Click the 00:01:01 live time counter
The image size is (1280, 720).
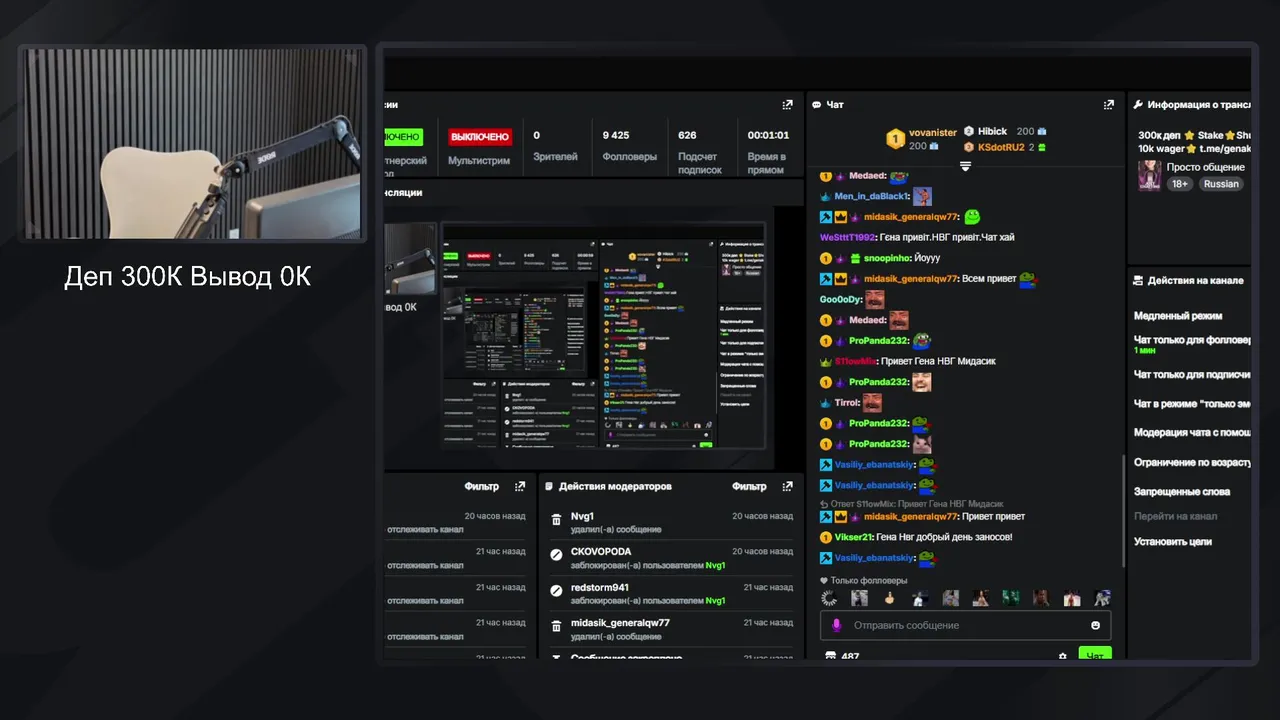pos(768,152)
